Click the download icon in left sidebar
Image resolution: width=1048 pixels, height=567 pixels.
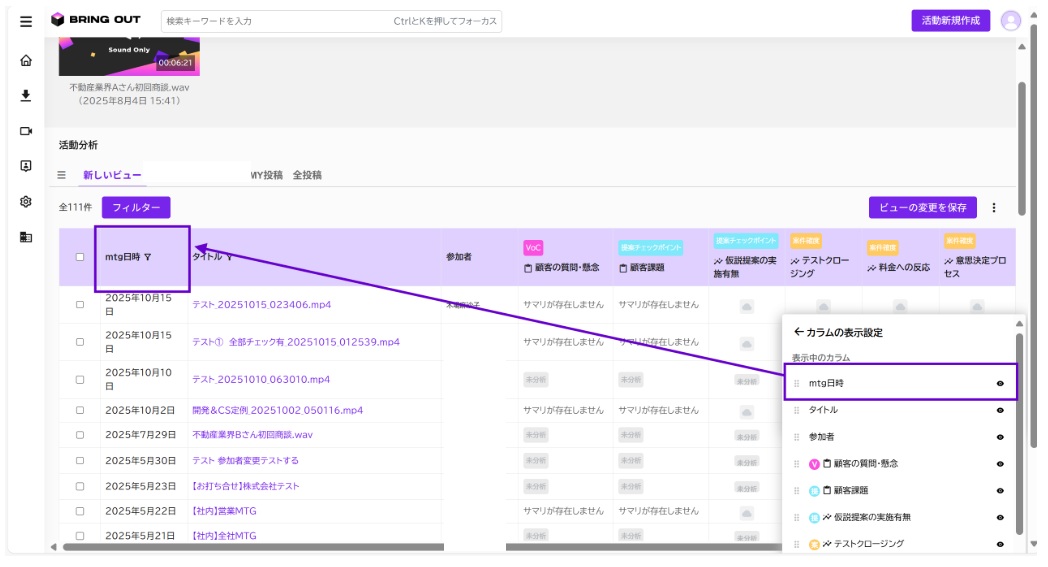pos(26,96)
